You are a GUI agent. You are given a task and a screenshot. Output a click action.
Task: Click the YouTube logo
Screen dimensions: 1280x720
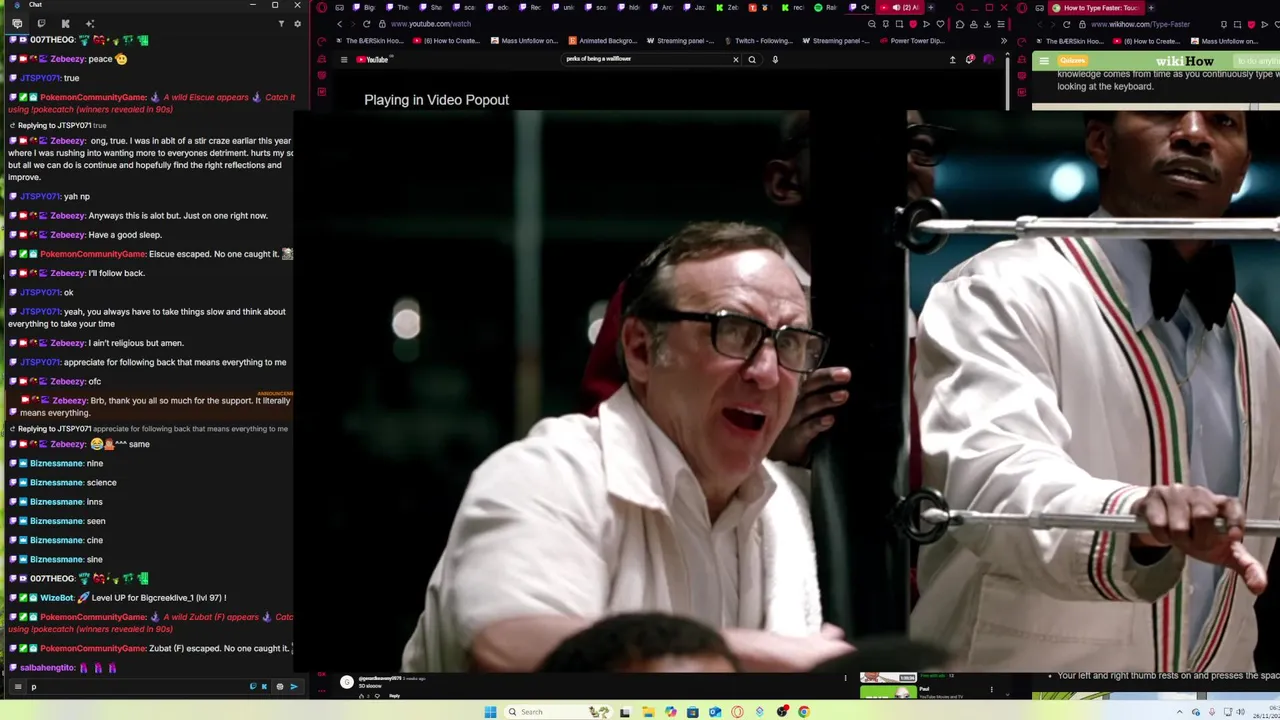(x=373, y=59)
